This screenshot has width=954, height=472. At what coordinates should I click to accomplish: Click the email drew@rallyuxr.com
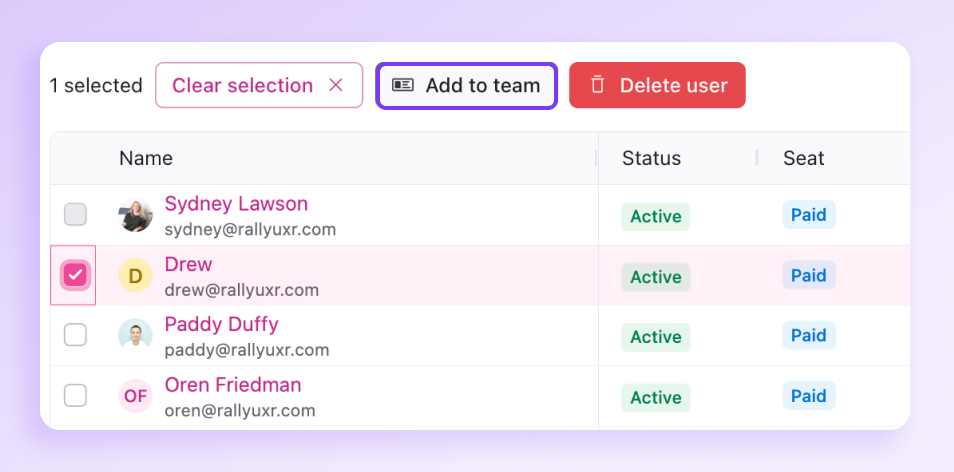(x=242, y=290)
